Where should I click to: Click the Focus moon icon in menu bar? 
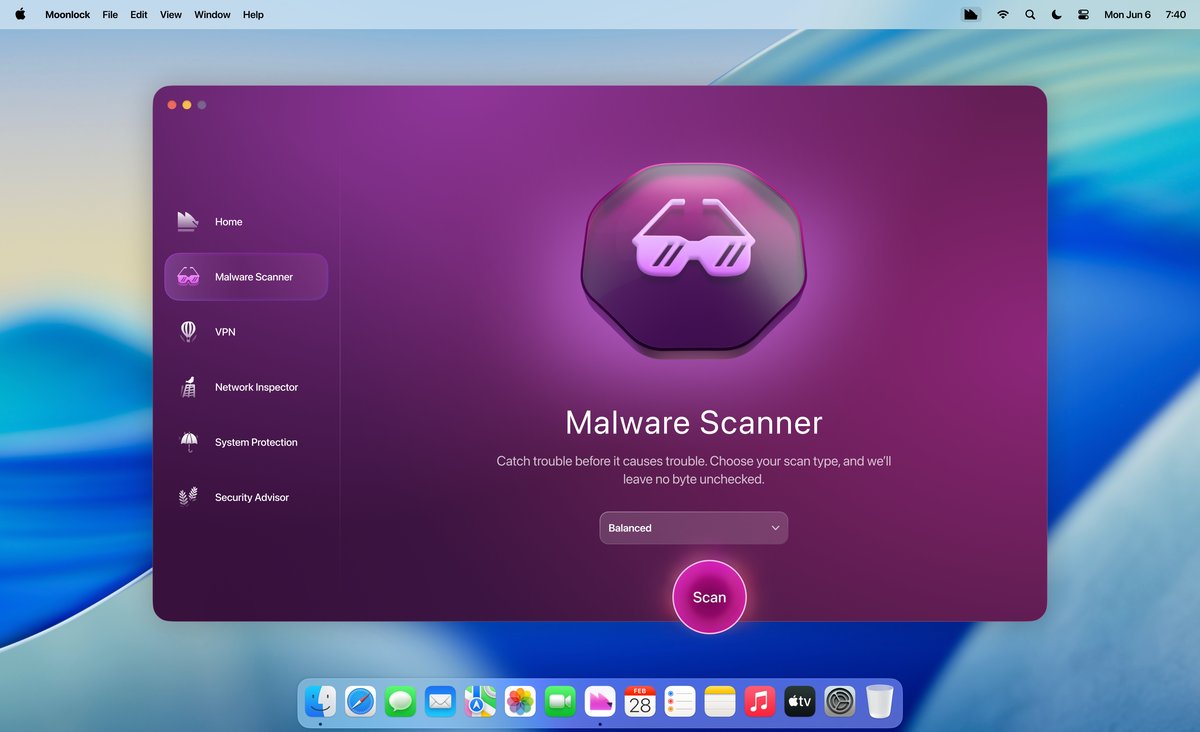point(1057,15)
